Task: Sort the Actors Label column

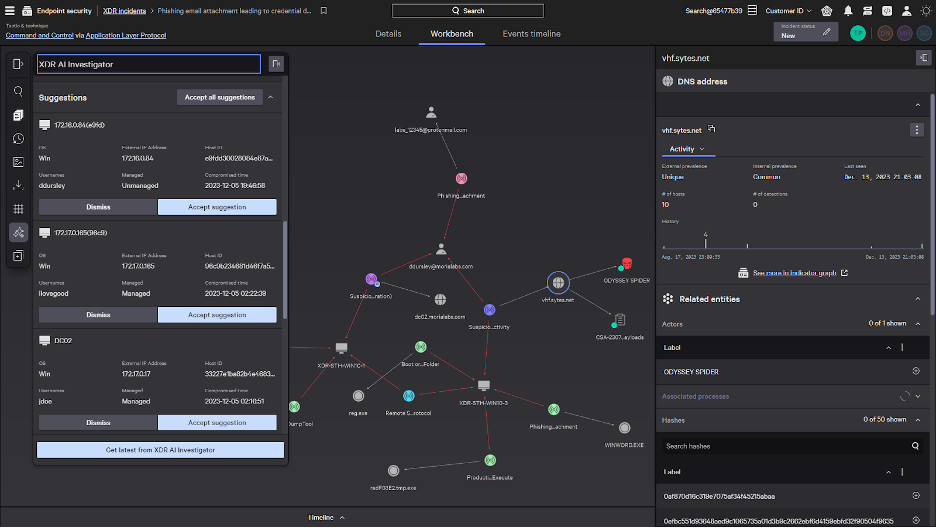Action: tap(888, 348)
